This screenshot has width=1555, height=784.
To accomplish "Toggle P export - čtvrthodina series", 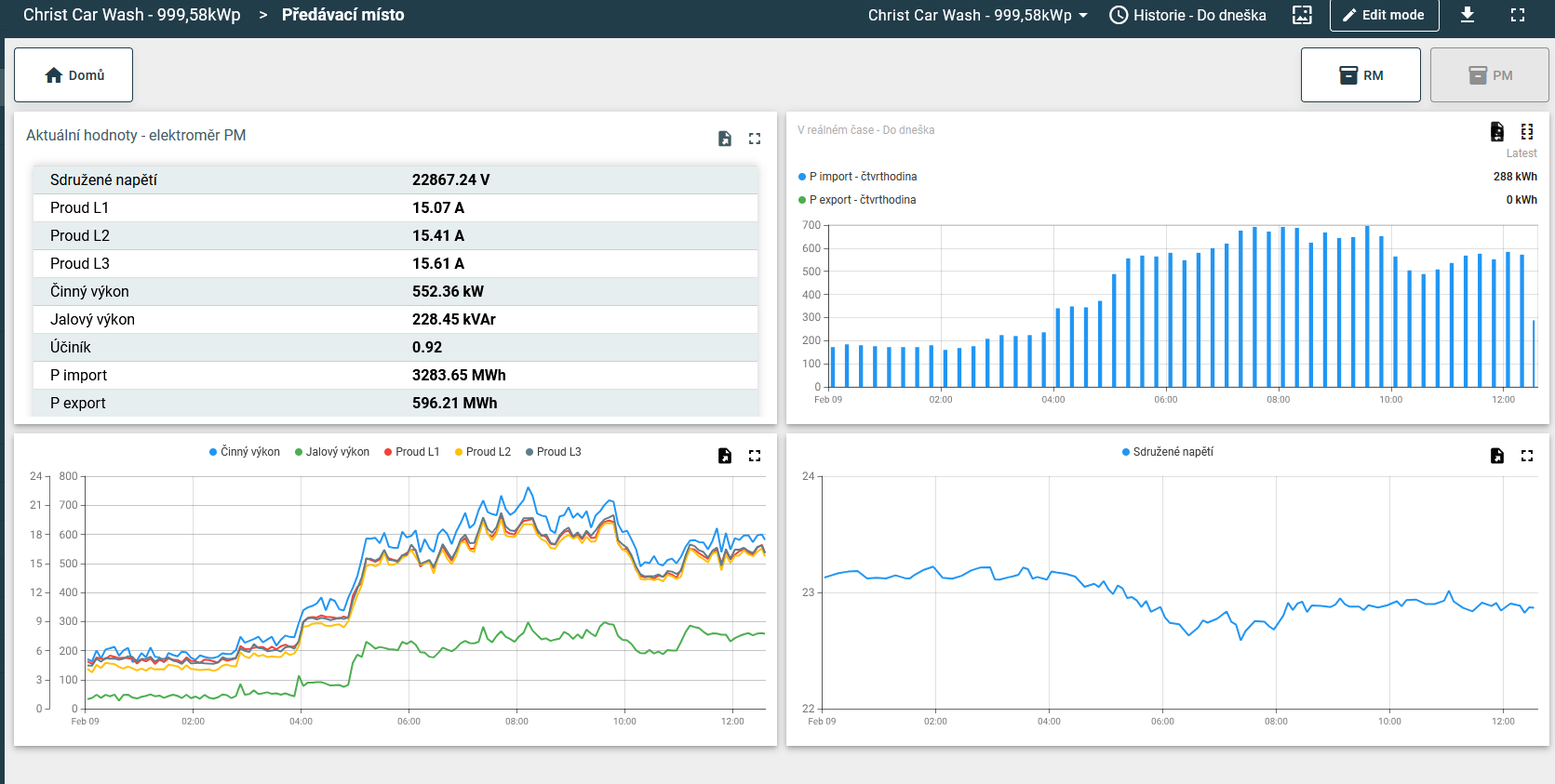I will [x=862, y=200].
